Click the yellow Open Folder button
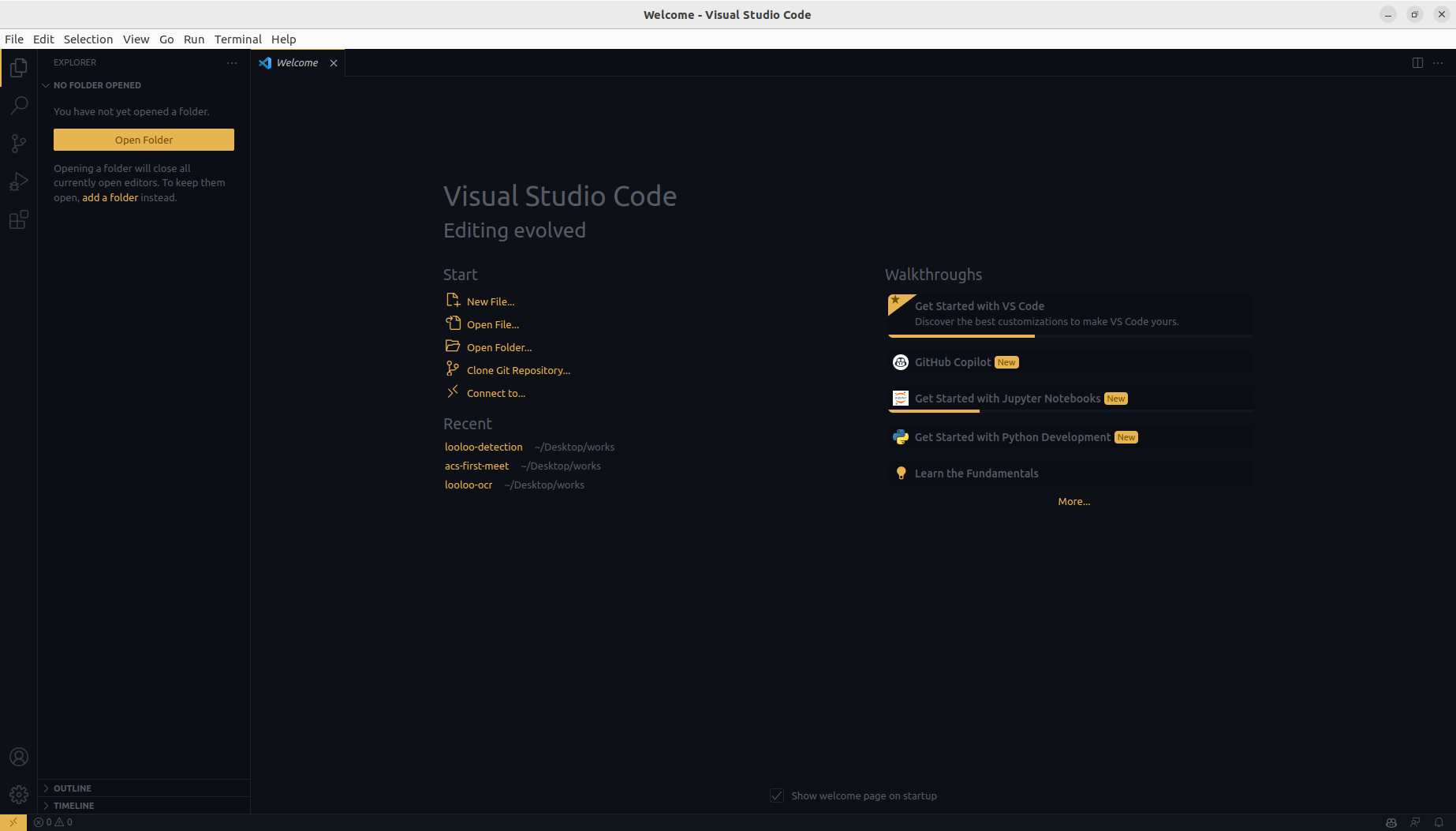This screenshot has height=831, width=1456. point(144,140)
